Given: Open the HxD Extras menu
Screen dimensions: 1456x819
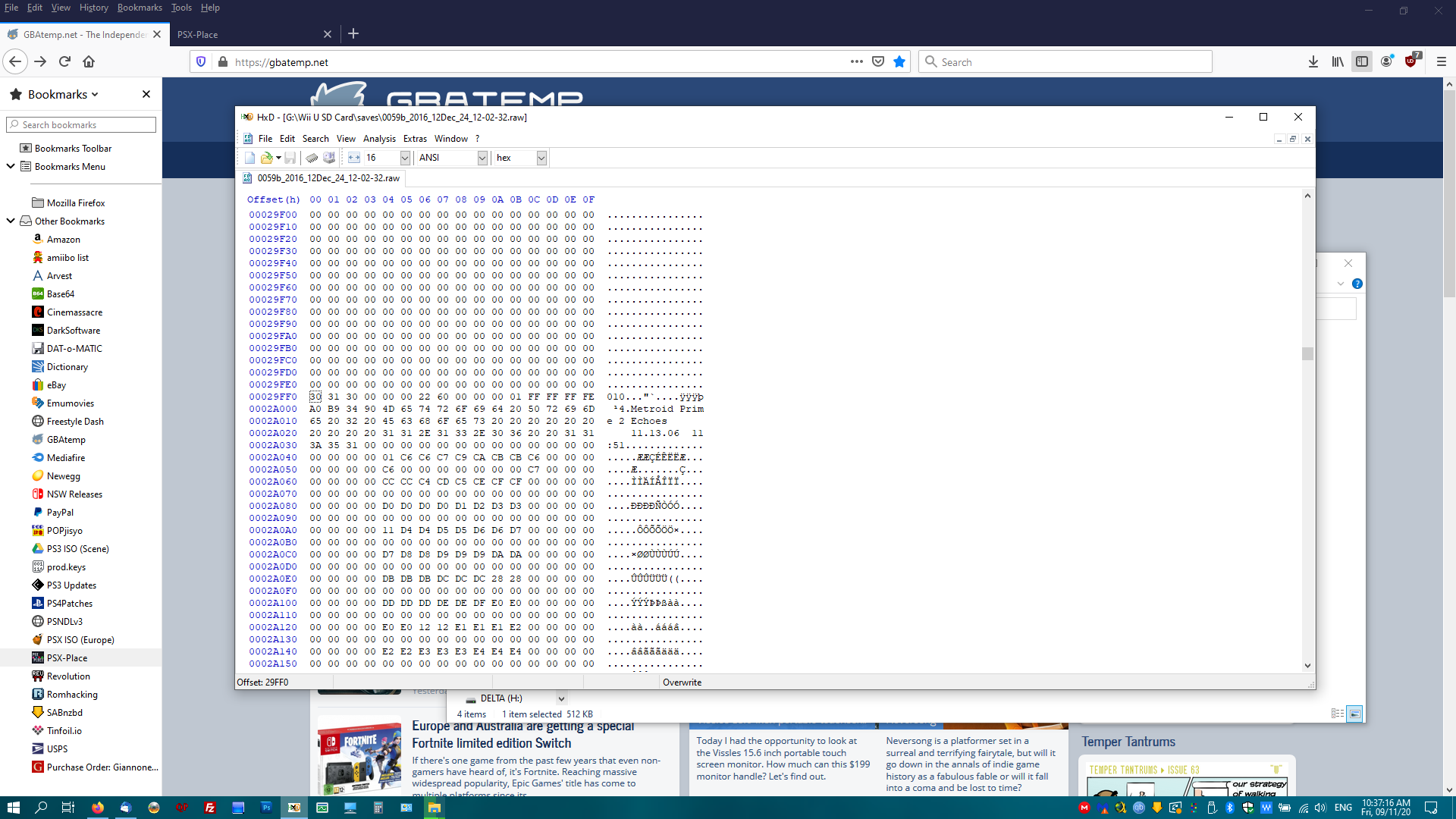Looking at the screenshot, I should click(x=415, y=139).
